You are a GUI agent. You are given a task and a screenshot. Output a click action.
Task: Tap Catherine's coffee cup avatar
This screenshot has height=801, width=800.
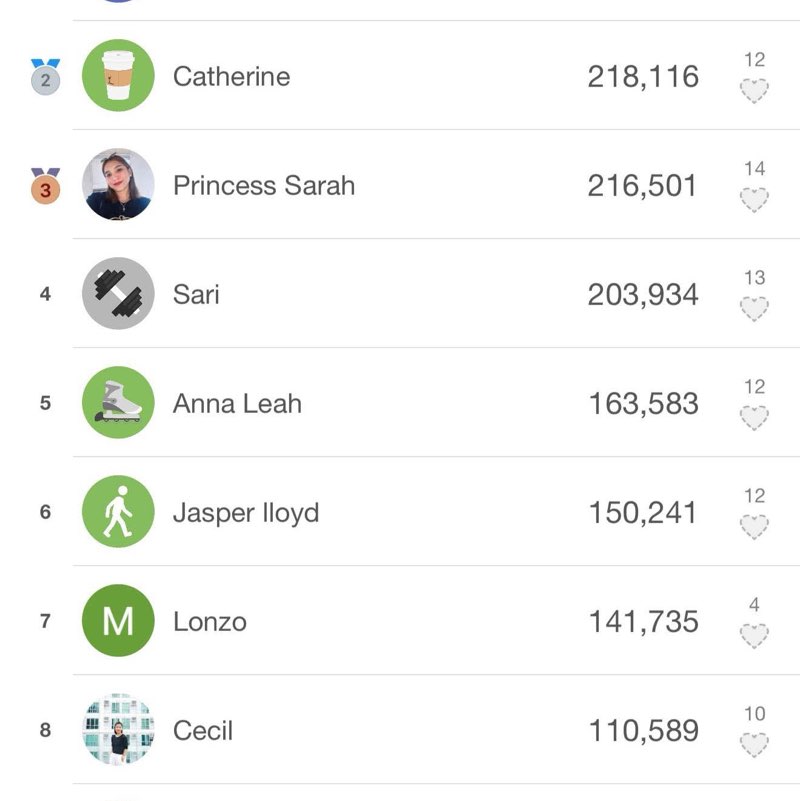(x=118, y=76)
